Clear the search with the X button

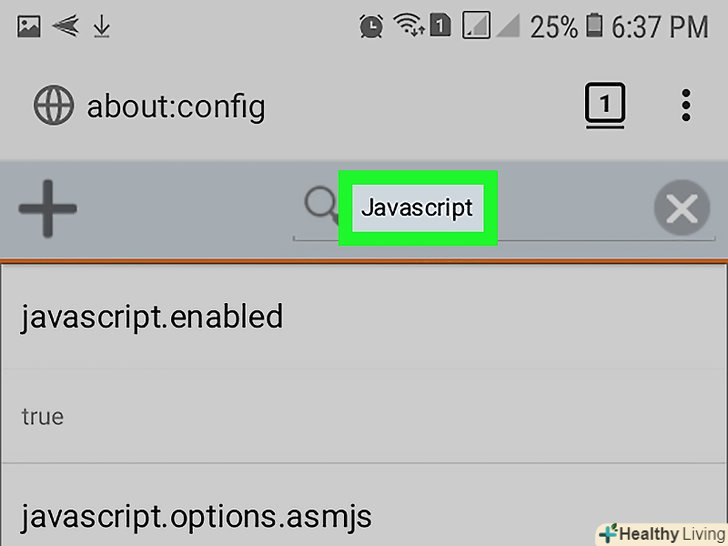click(x=682, y=209)
